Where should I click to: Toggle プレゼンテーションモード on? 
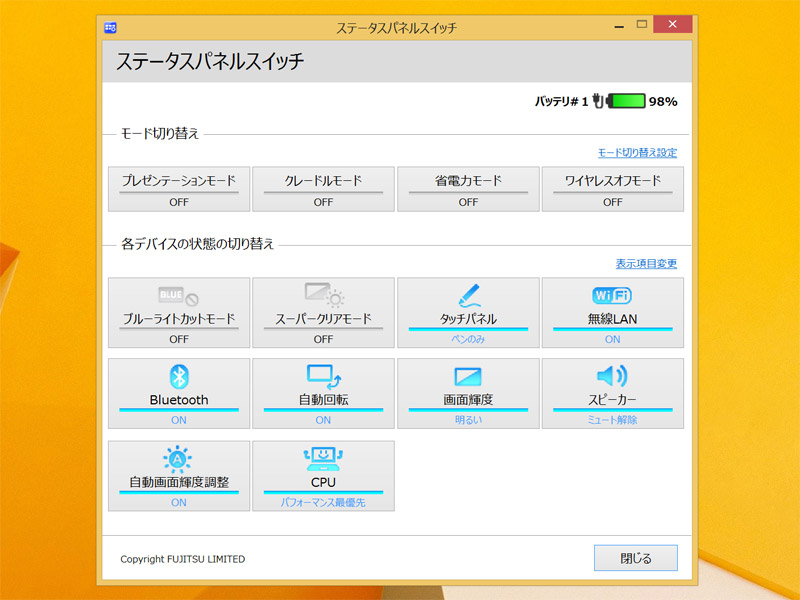click(178, 189)
